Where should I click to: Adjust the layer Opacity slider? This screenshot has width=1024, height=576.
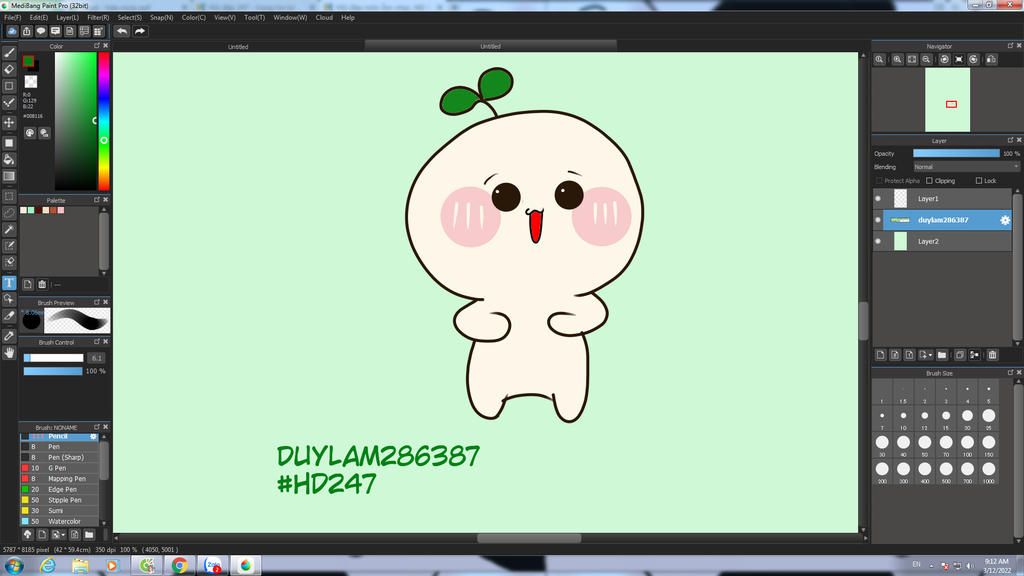956,153
